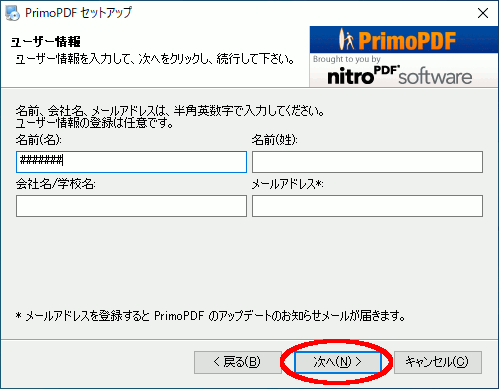Click the 次へ(N) > button
499x389 pixels.
338,362
